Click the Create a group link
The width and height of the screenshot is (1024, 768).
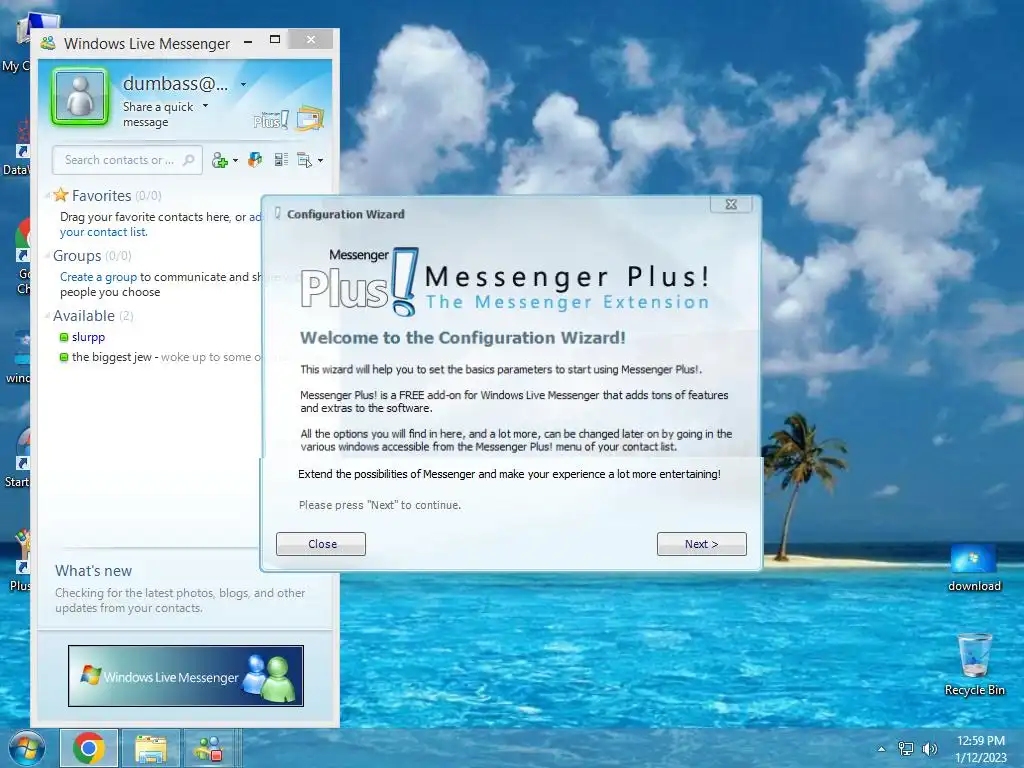(99, 277)
